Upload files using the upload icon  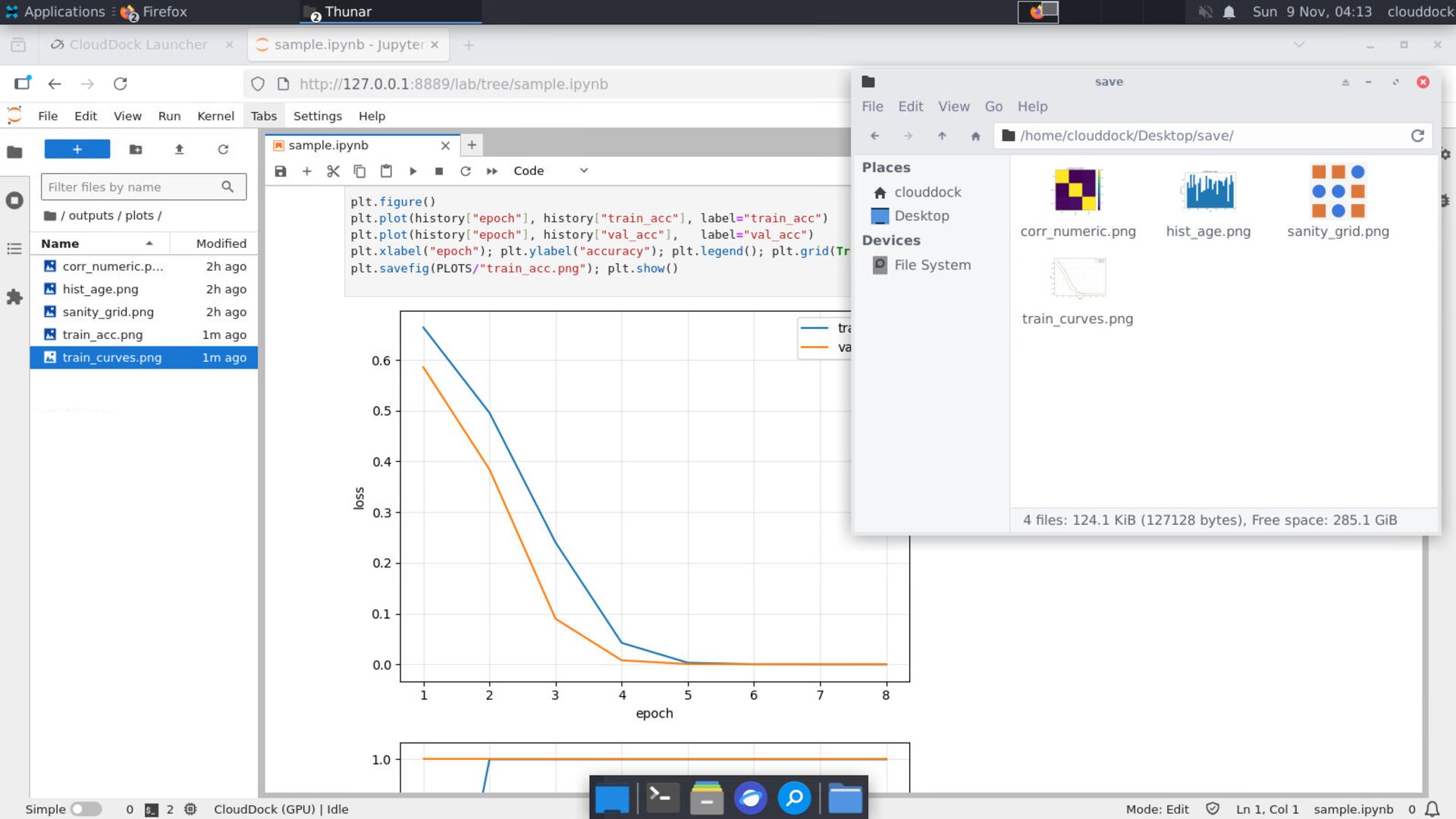click(180, 149)
